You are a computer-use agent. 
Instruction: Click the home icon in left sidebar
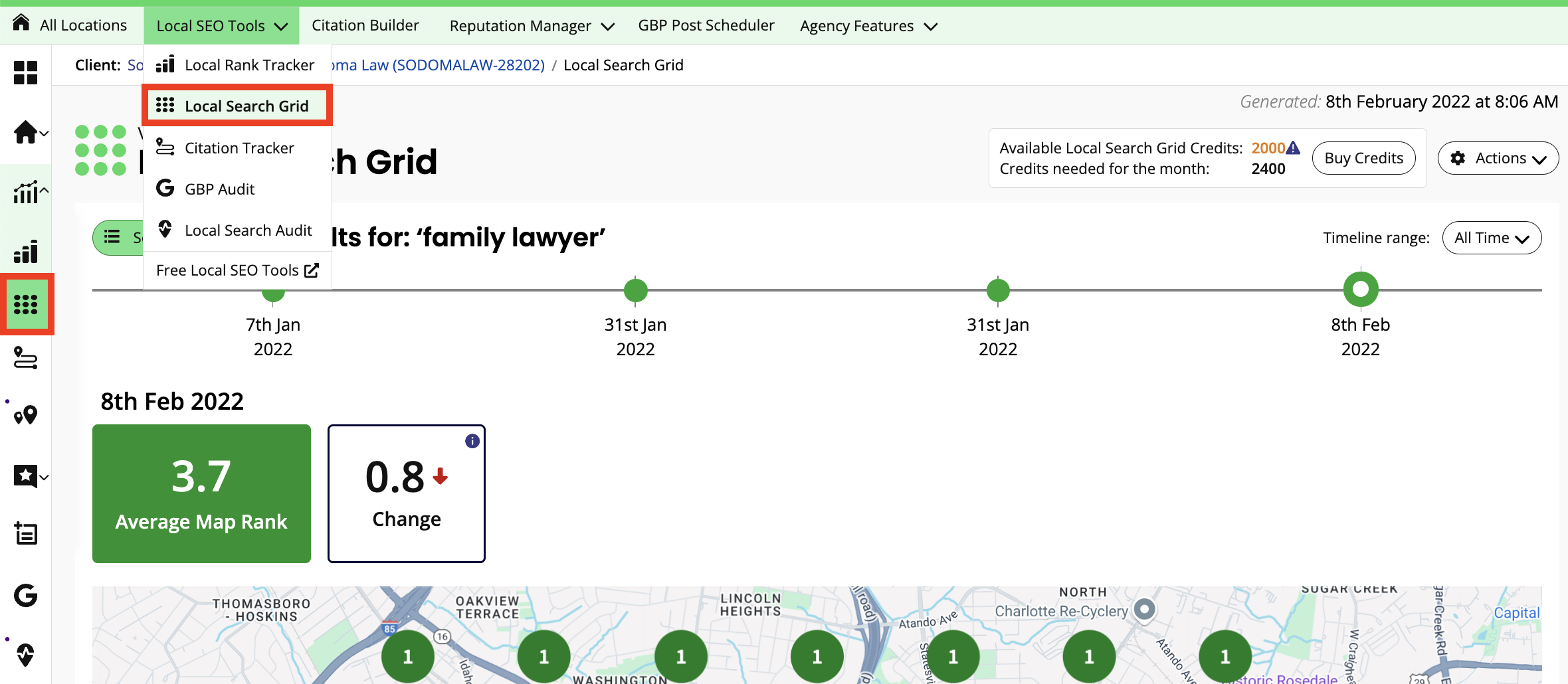[x=25, y=132]
